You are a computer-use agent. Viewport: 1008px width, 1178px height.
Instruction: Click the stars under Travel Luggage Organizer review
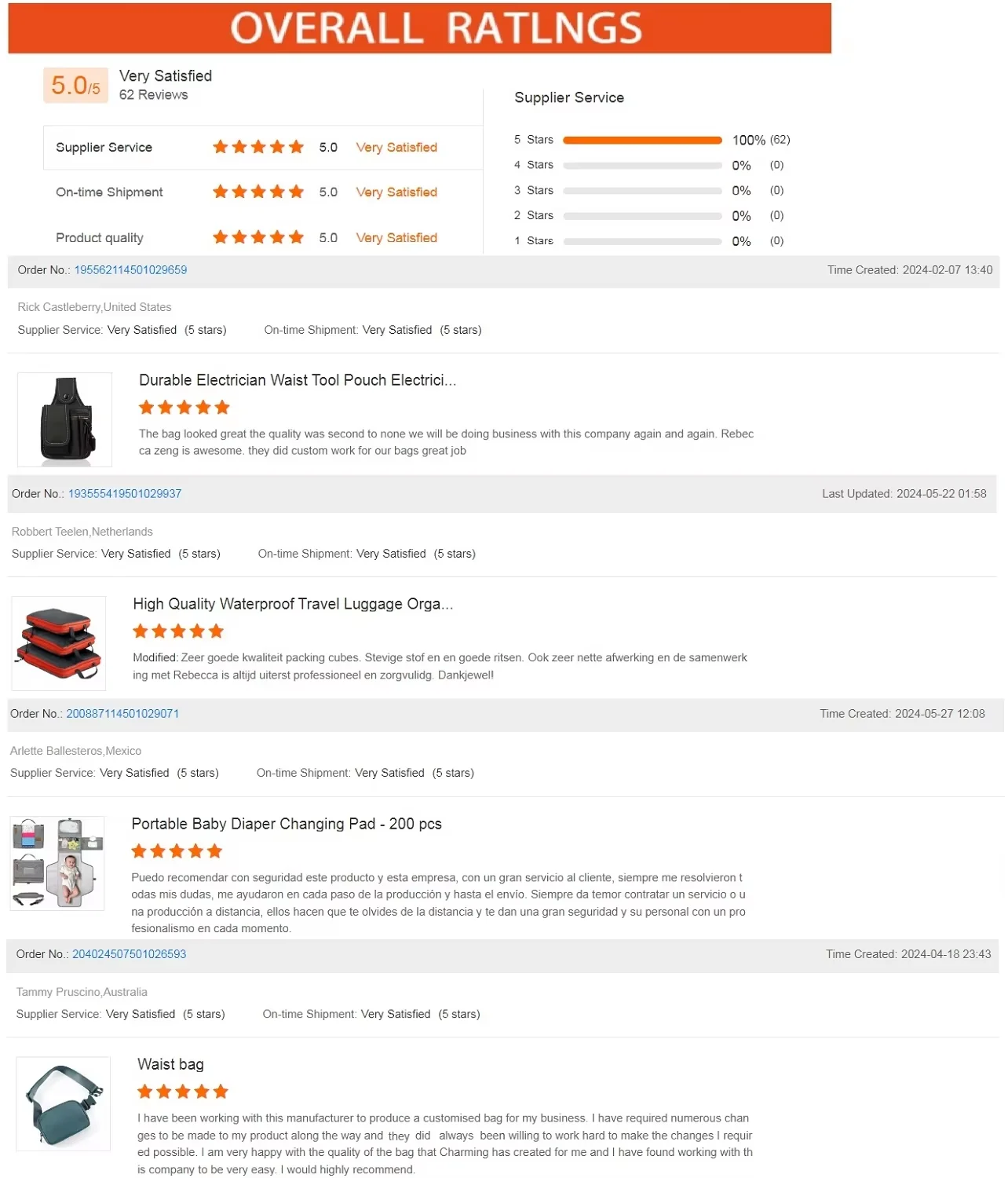(x=178, y=631)
